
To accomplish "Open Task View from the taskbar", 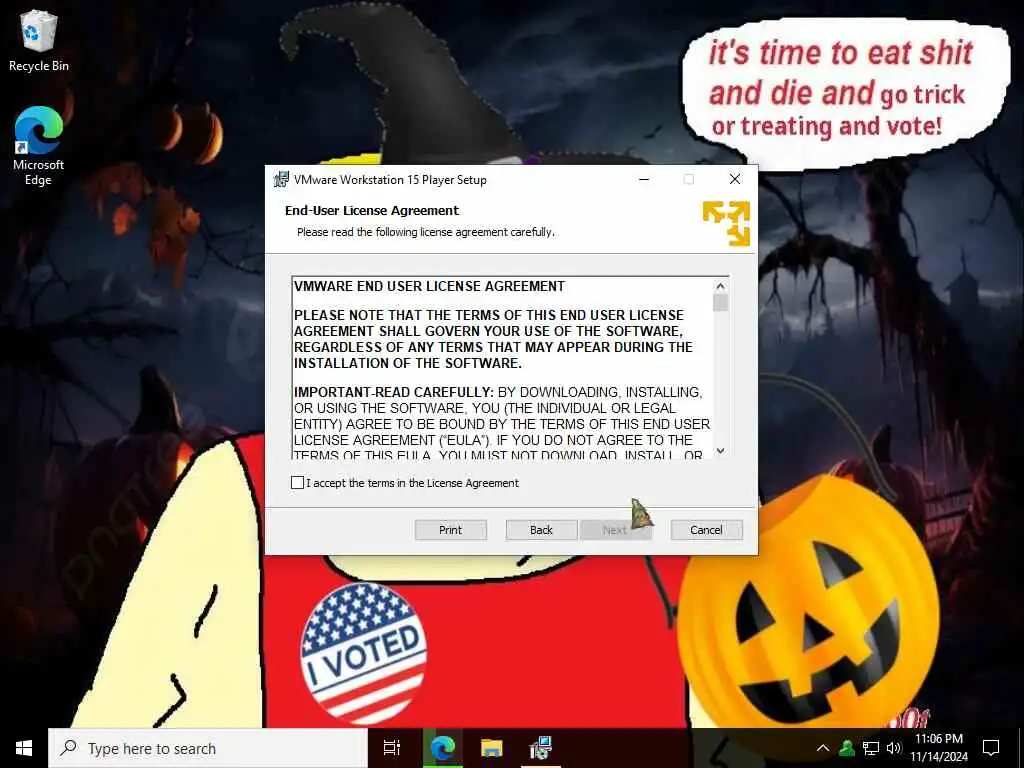I will (x=392, y=748).
